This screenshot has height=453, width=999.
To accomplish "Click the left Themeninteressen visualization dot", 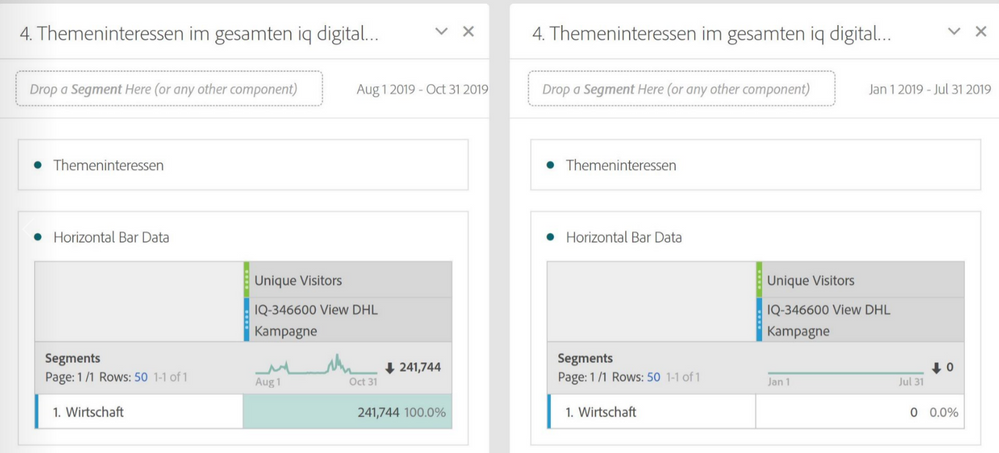I will click(x=38, y=165).
